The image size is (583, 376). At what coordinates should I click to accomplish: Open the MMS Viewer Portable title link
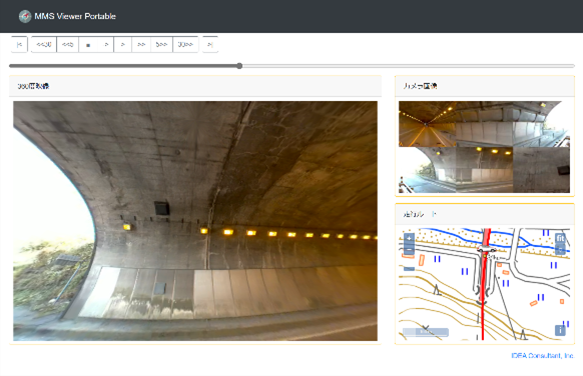coord(75,16)
